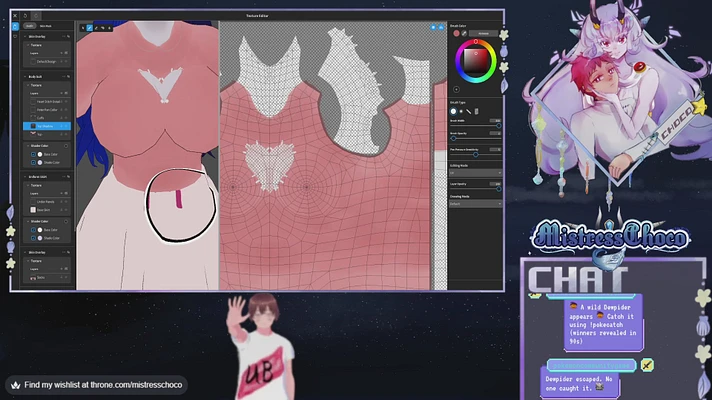The width and height of the screenshot is (712, 400).
Task: Choose the rectangular marker brush type
Action: [x=476, y=111]
